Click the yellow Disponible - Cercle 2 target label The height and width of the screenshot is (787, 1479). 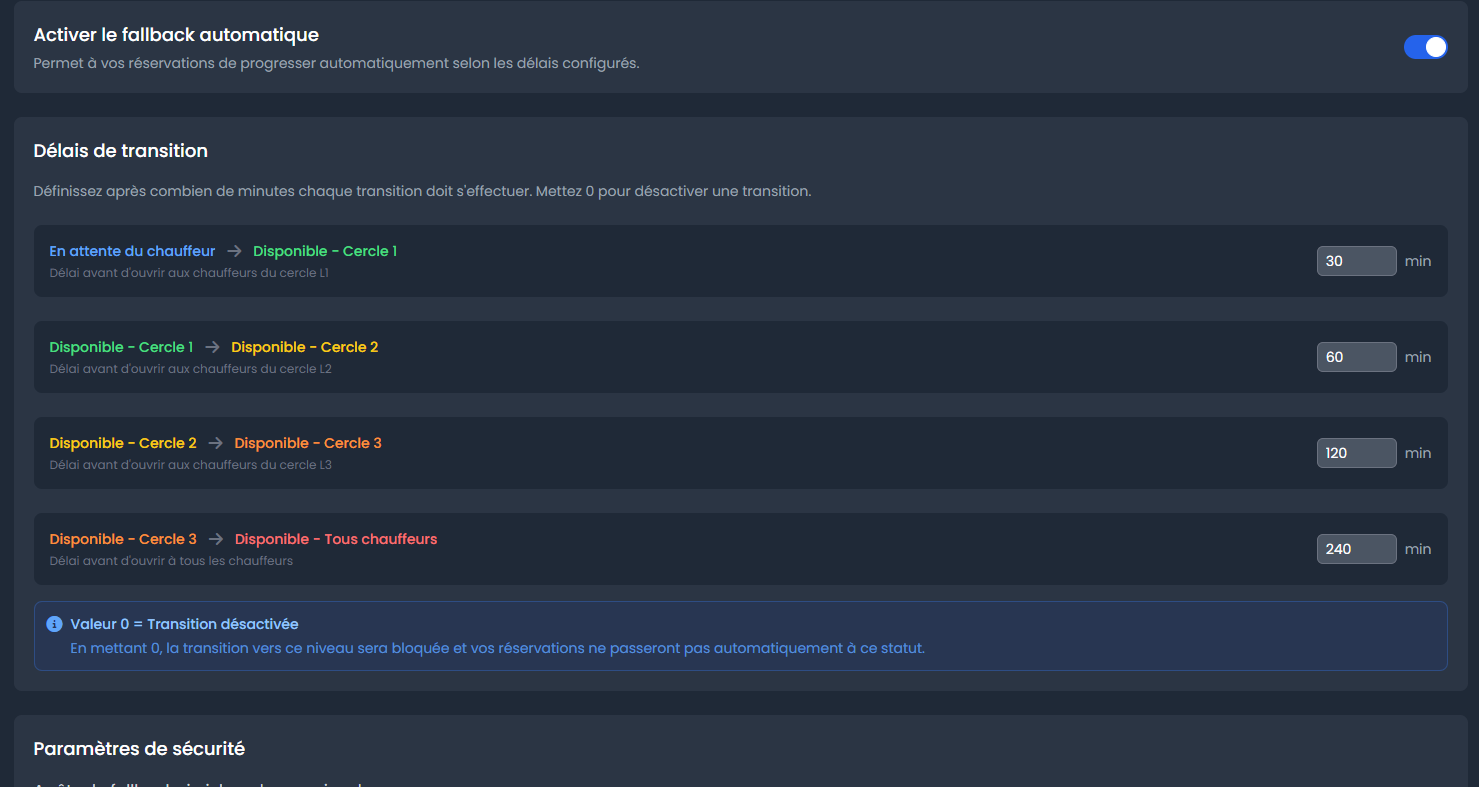(x=305, y=347)
